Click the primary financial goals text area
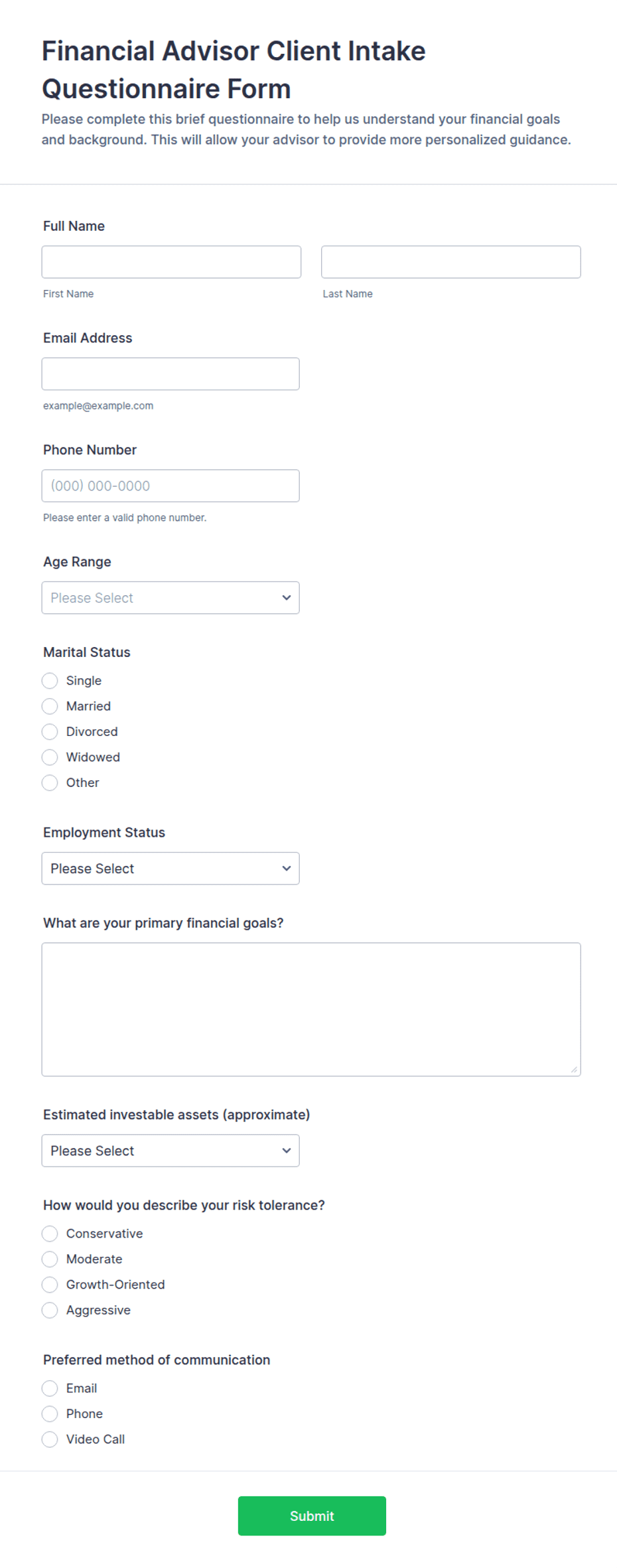This screenshot has height=1568, width=617. [x=311, y=1009]
